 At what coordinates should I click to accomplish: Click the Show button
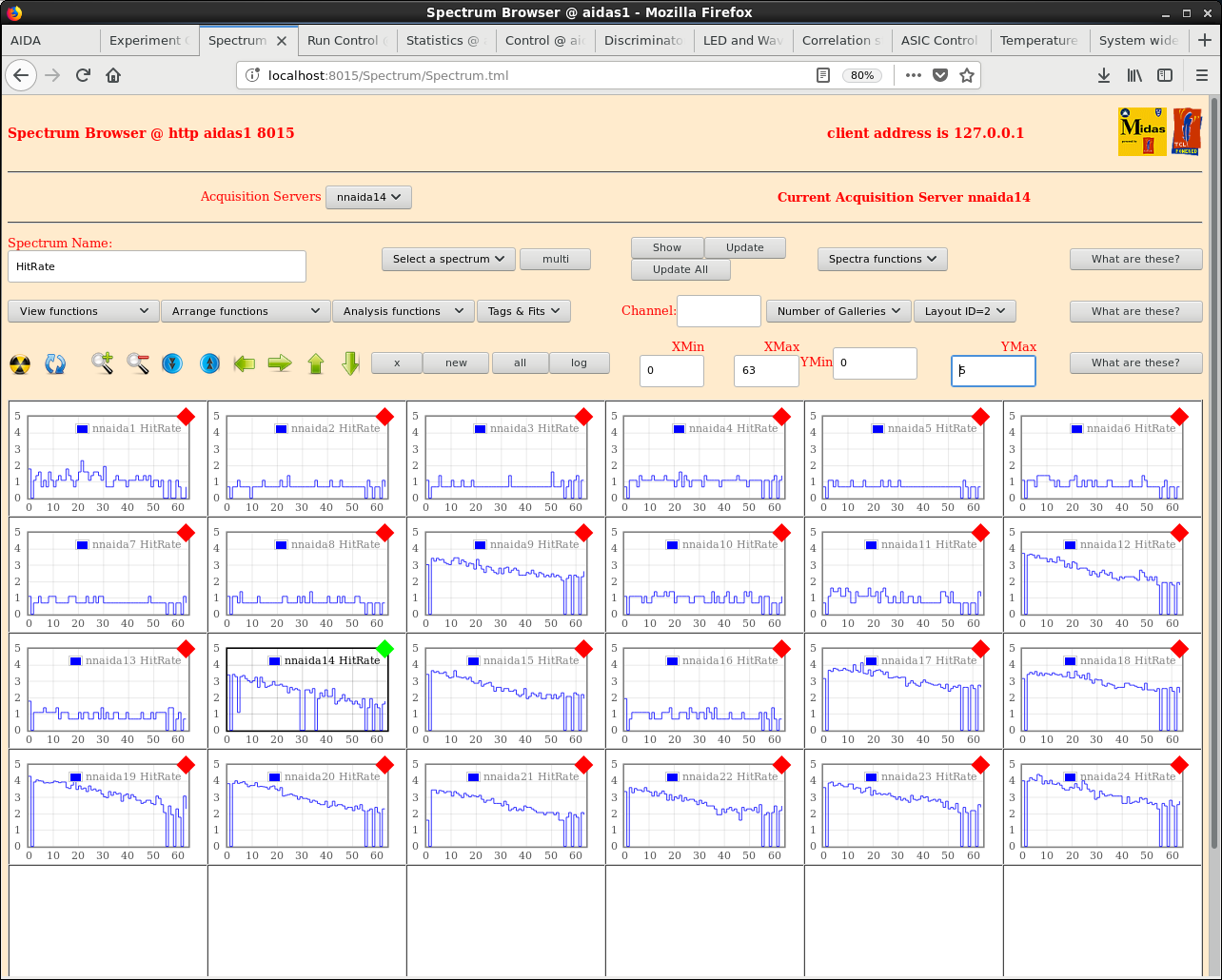[667, 247]
